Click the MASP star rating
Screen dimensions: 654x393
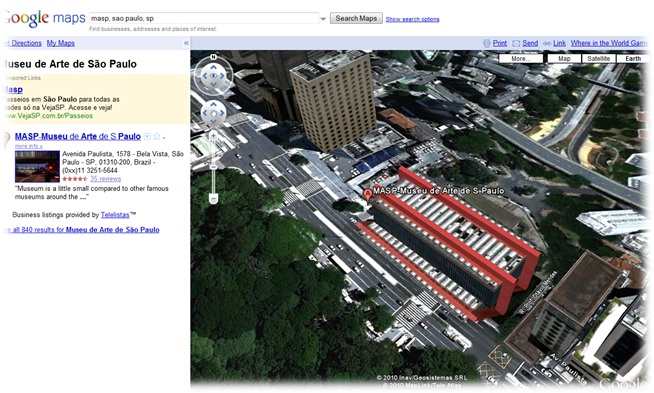75,179
